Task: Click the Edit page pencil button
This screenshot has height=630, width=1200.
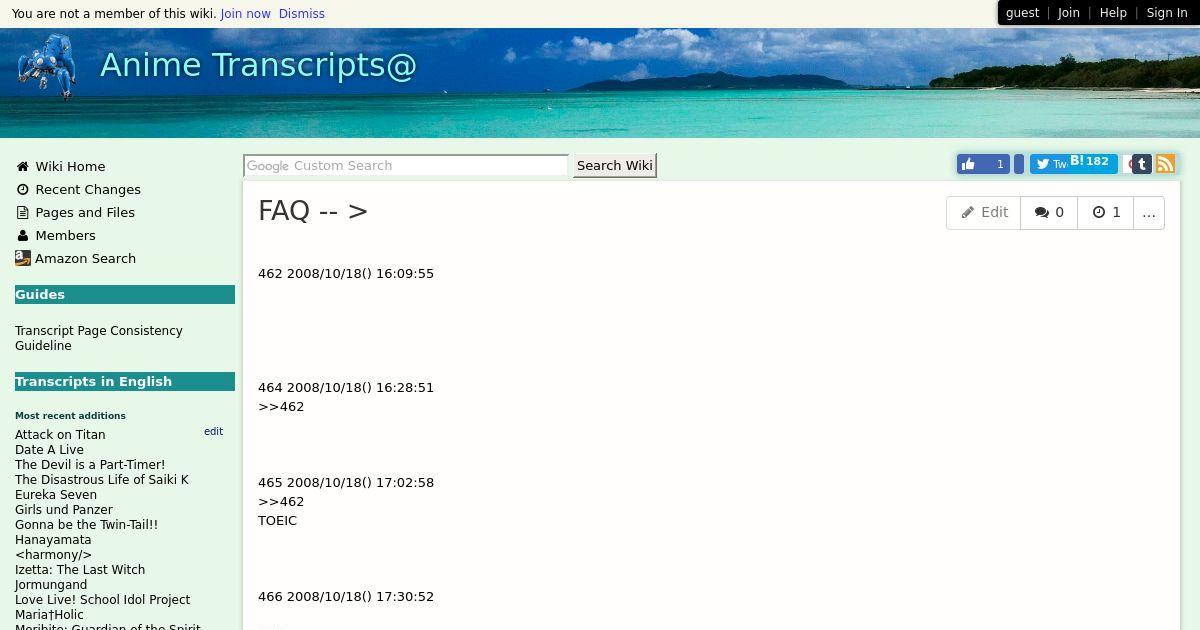Action: 984,213
